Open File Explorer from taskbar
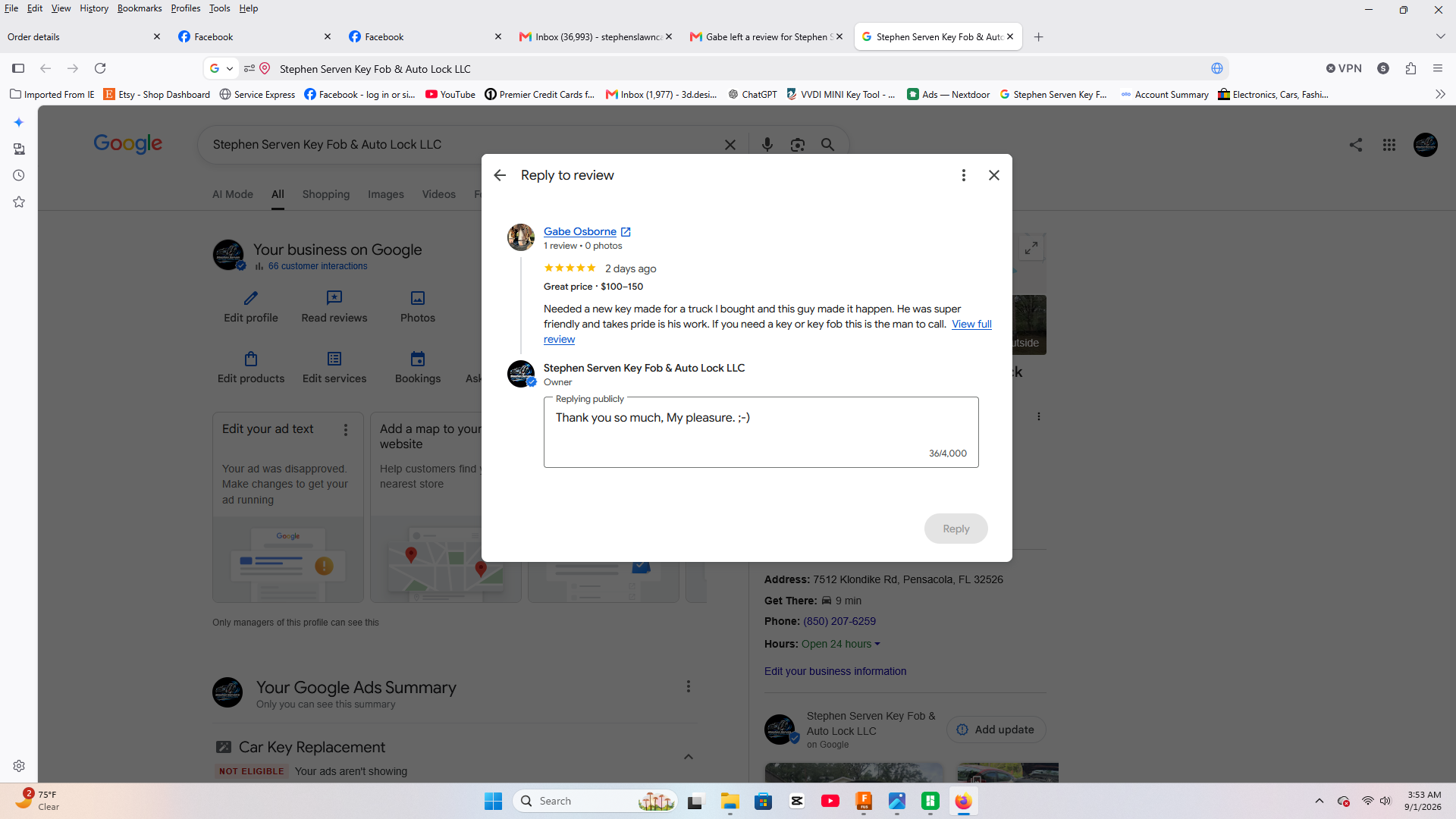The height and width of the screenshot is (819, 1456). coord(730,801)
